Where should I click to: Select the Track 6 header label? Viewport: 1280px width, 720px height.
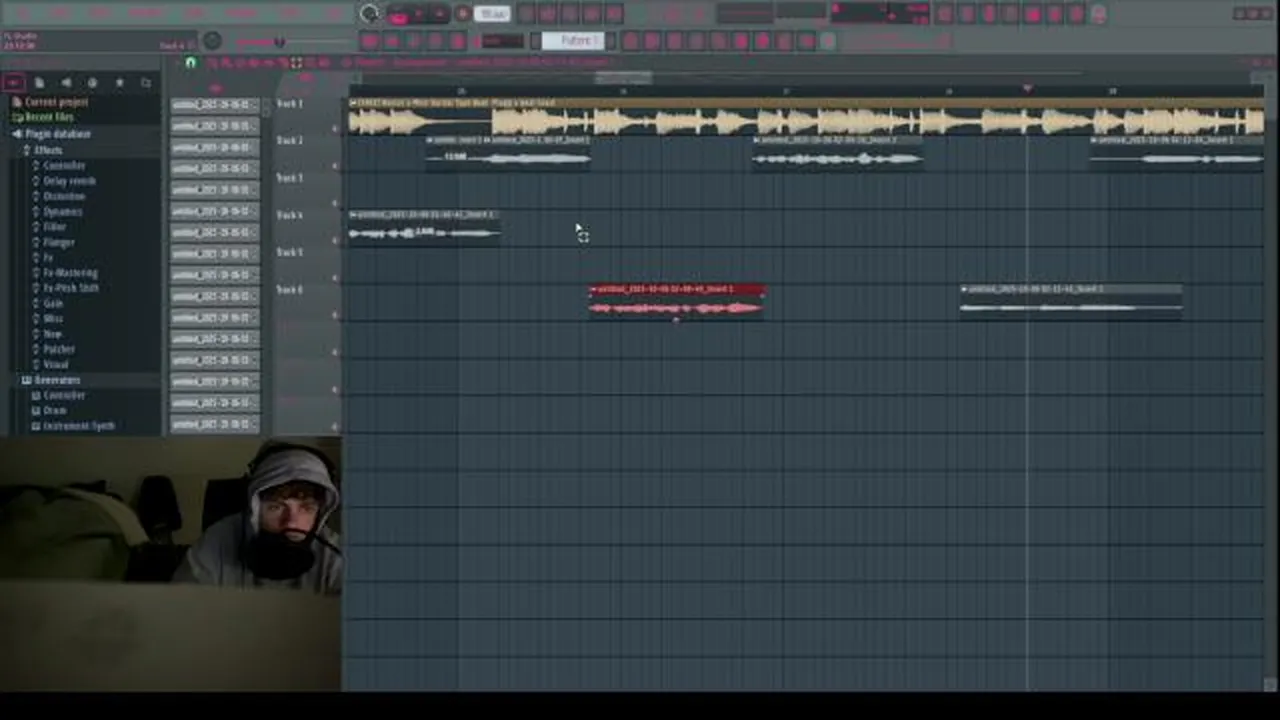tap(289, 290)
